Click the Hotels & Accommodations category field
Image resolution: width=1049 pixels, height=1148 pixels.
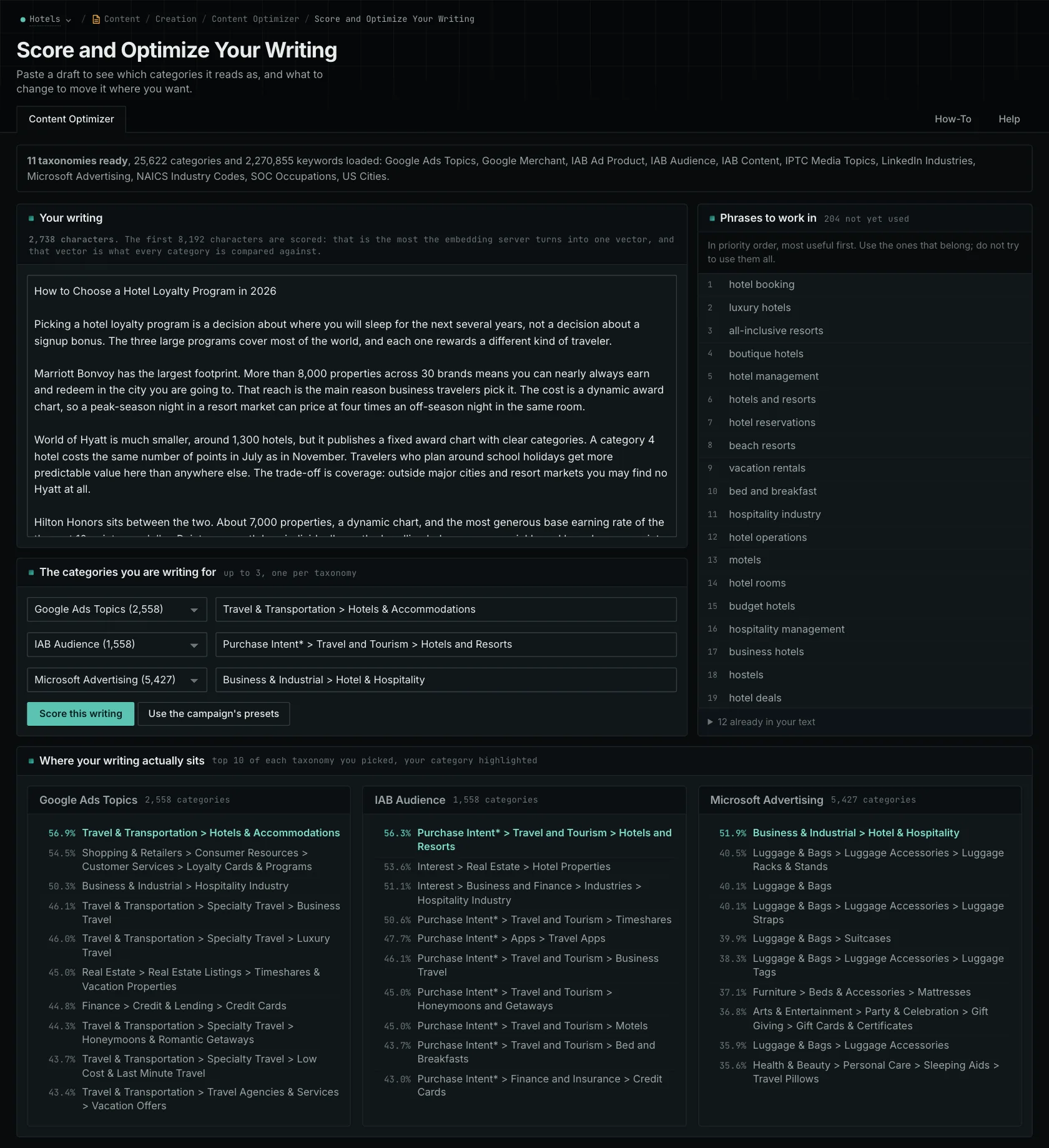coord(446,609)
